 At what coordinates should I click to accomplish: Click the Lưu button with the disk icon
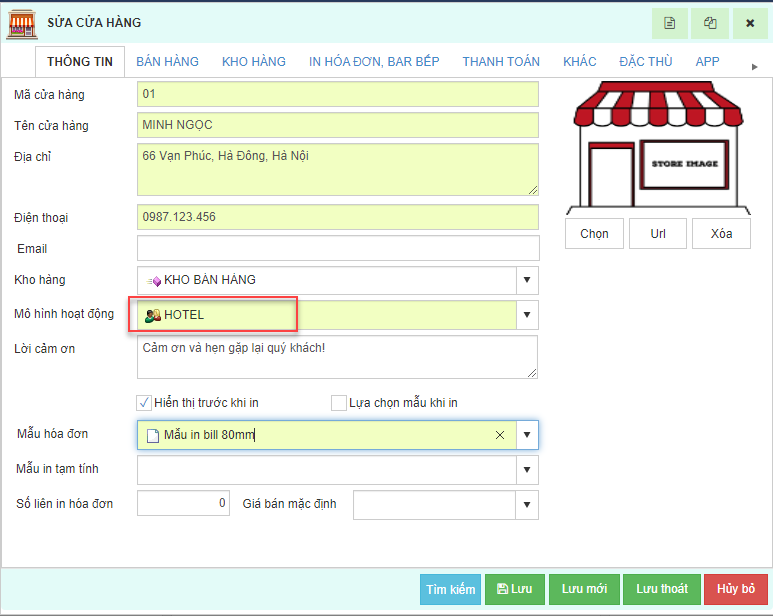514,589
